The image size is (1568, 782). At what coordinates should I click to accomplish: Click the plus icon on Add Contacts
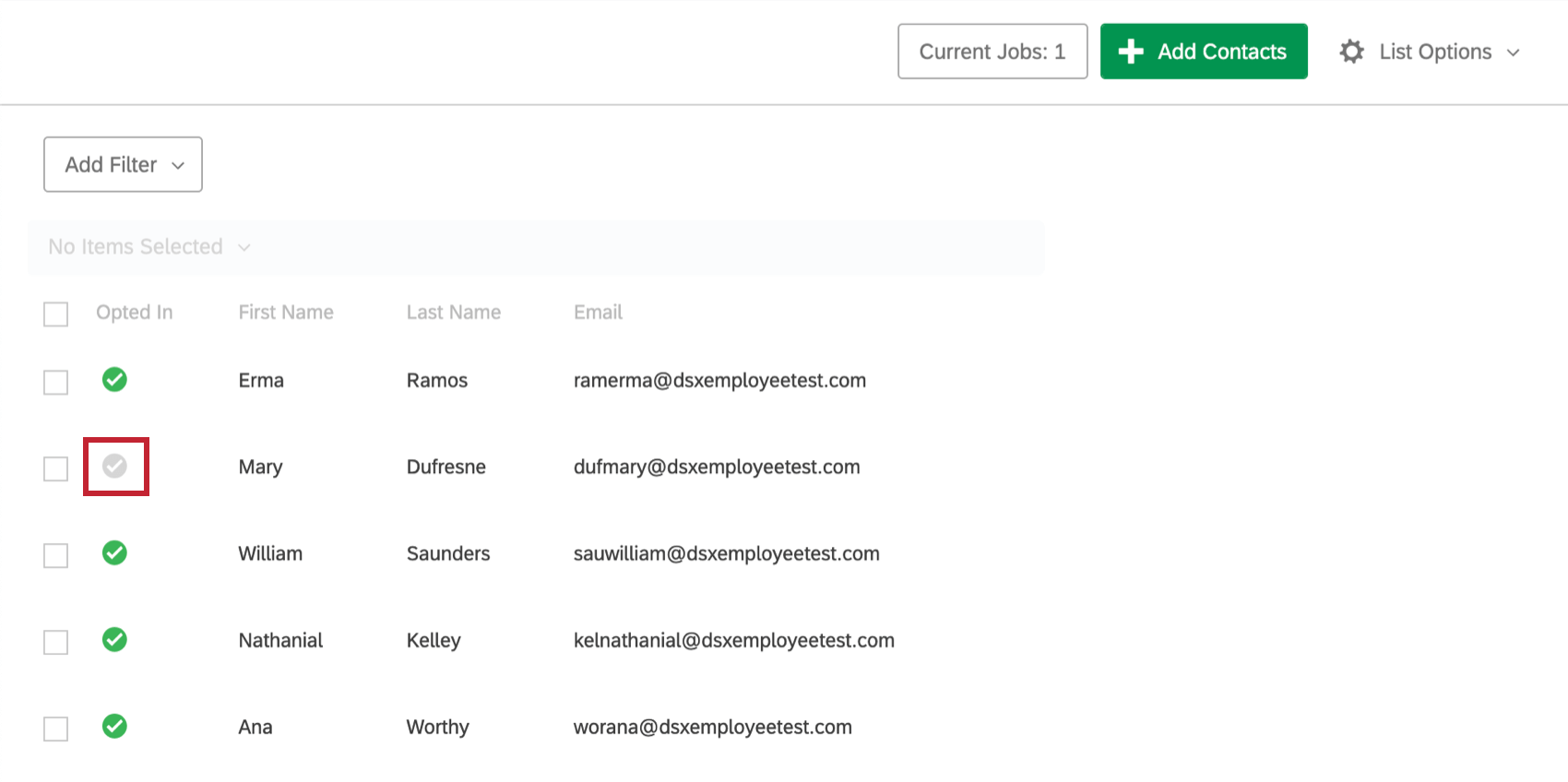coord(1131,52)
